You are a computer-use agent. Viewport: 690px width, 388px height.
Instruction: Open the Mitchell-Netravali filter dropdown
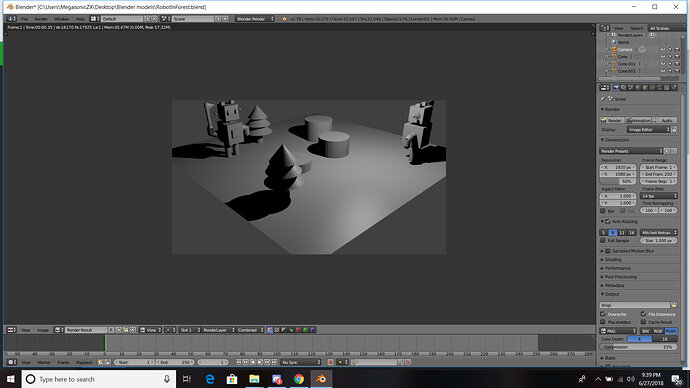pos(659,232)
